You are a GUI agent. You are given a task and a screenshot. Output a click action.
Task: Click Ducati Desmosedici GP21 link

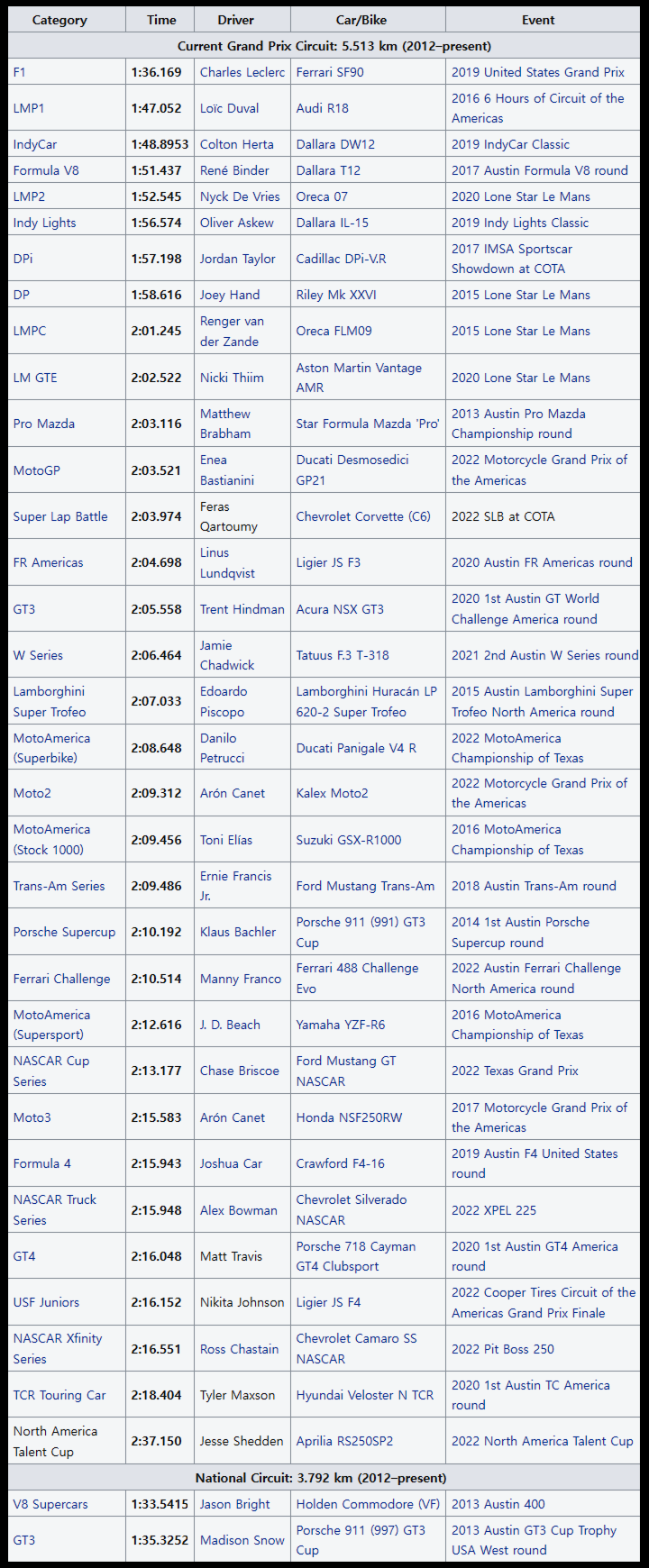tap(352, 470)
